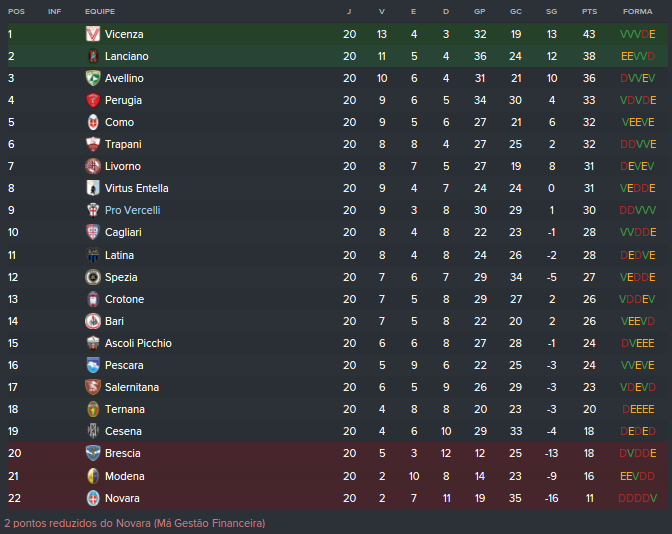Click the Lanciano club crest
Image resolution: width=672 pixels, height=534 pixels.
93,56
